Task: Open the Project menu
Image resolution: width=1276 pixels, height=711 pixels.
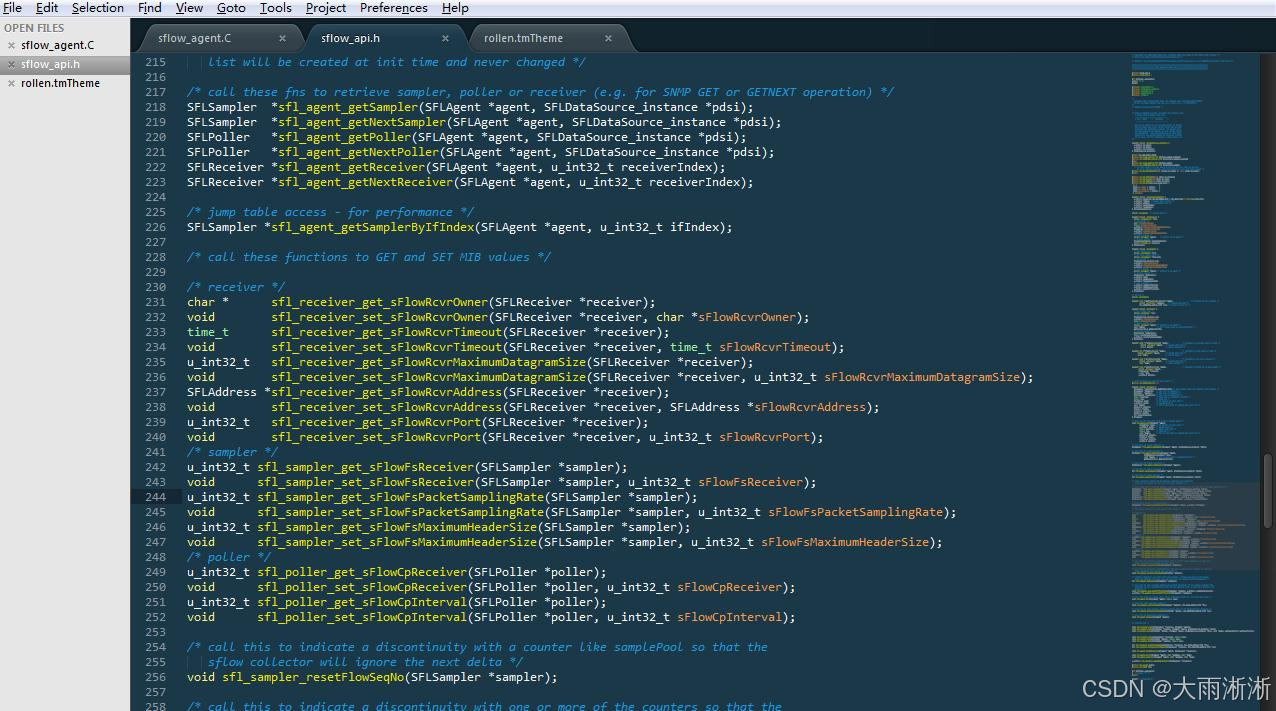Action: coord(325,7)
